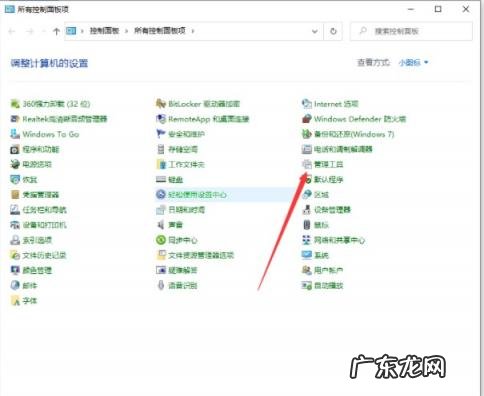Open 任务栏和导航 taskbar icon
This screenshot has width=484, height=396.
tap(15, 210)
